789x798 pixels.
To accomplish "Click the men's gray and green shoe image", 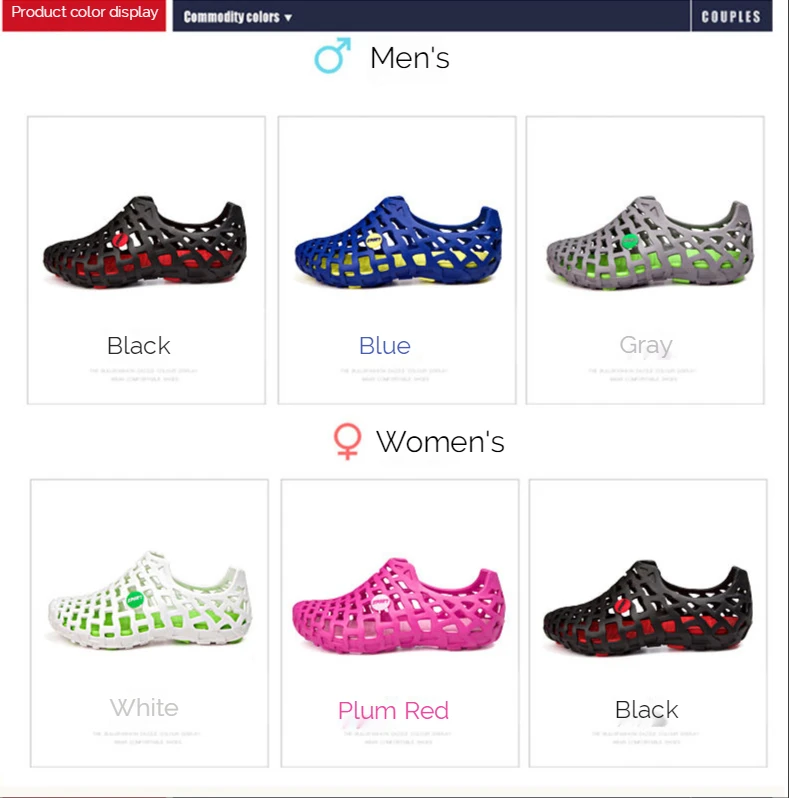I will point(649,243).
